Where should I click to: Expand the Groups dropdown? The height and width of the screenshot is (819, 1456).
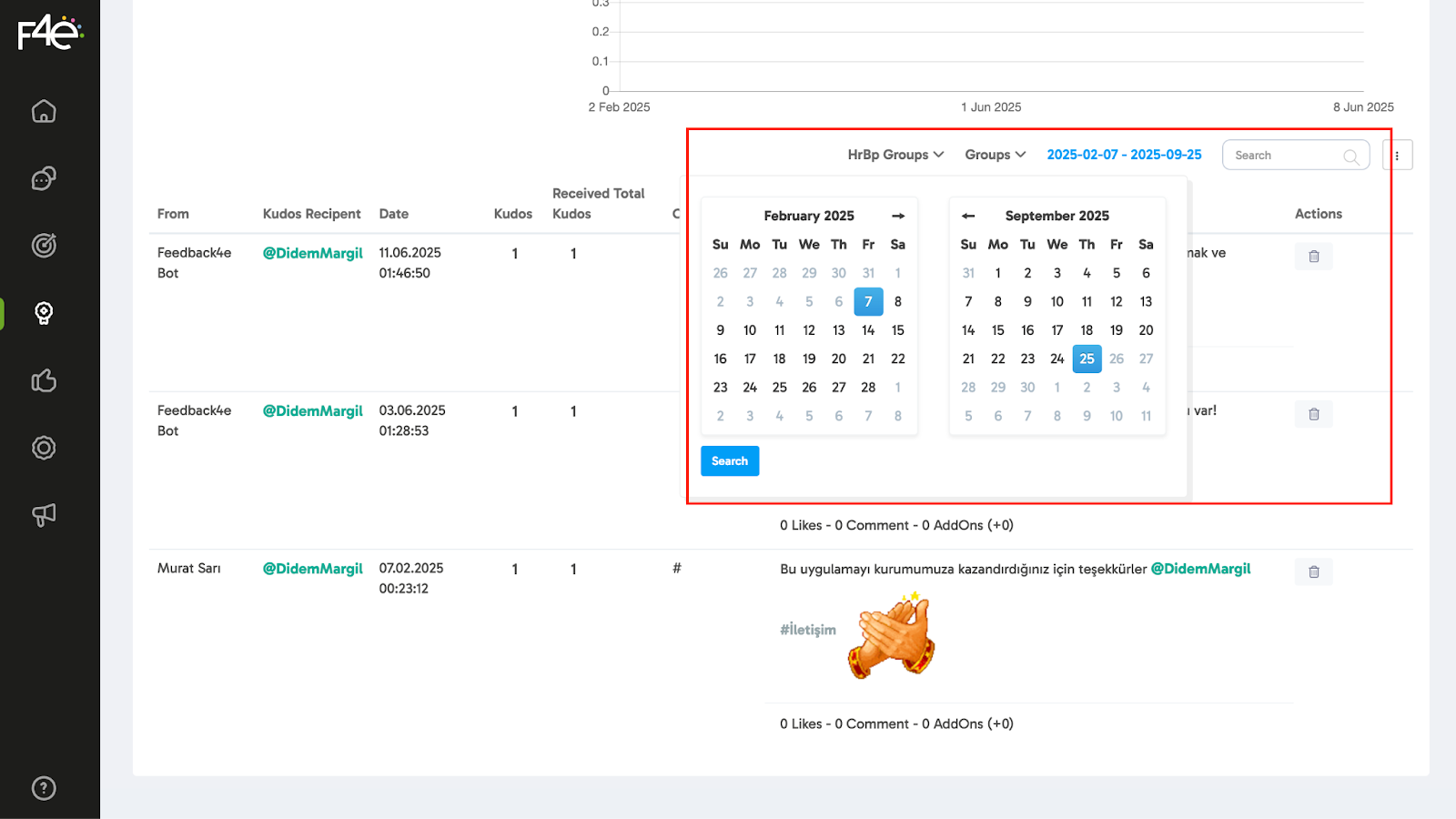[x=995, y=155]
